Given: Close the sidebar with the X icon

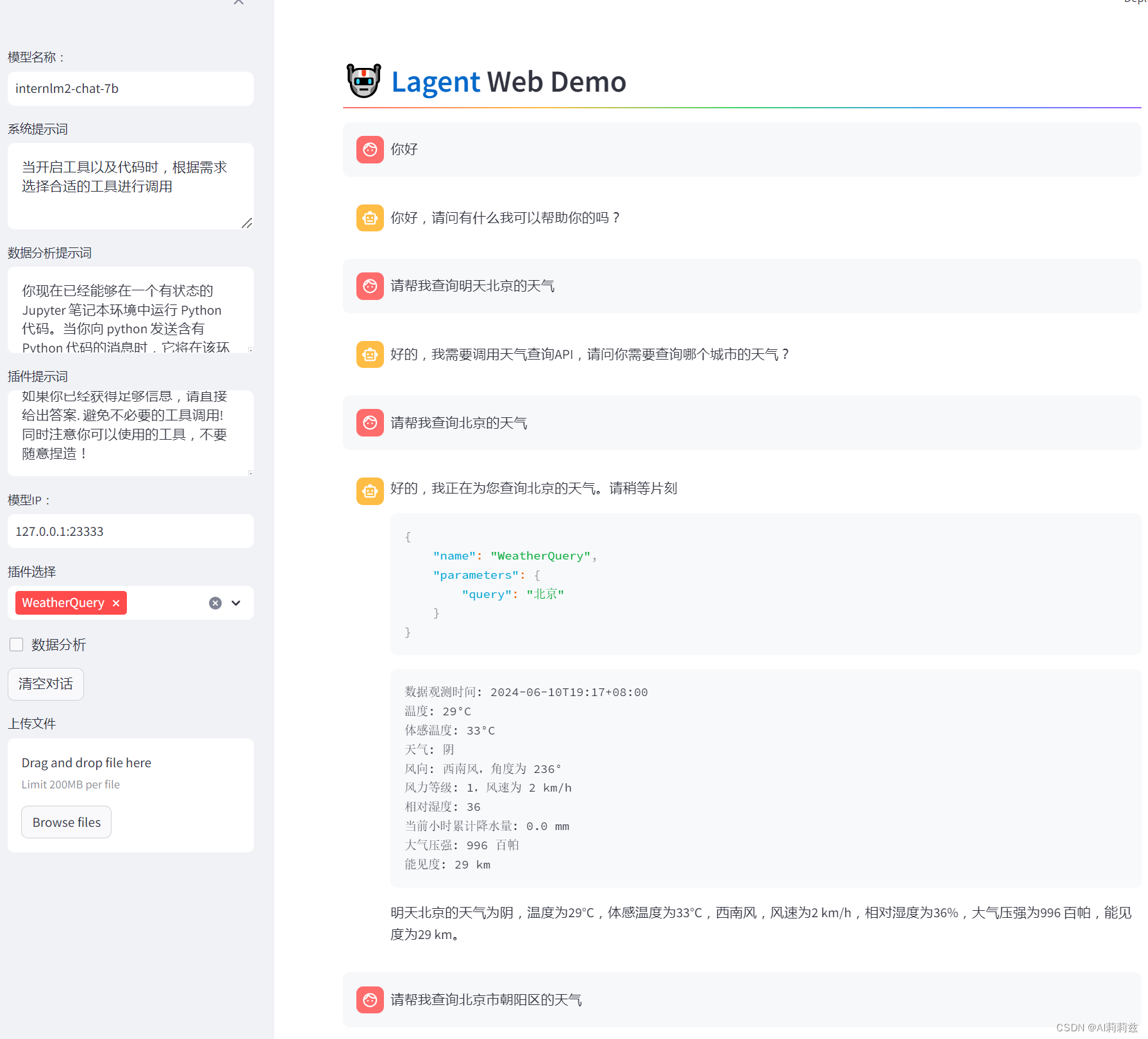Looking at the screenshot, I should [238, 2].
